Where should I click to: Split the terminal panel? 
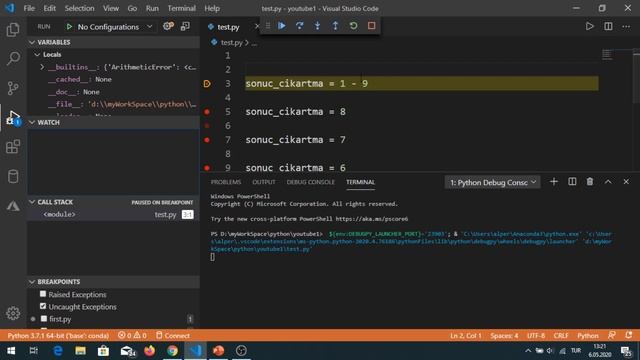(572, 182)
